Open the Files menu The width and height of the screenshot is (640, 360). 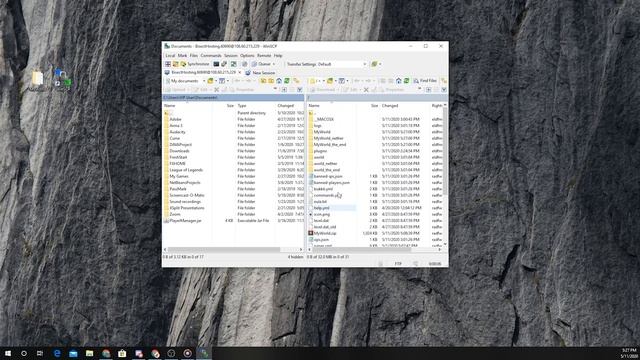tap(193, 56)
